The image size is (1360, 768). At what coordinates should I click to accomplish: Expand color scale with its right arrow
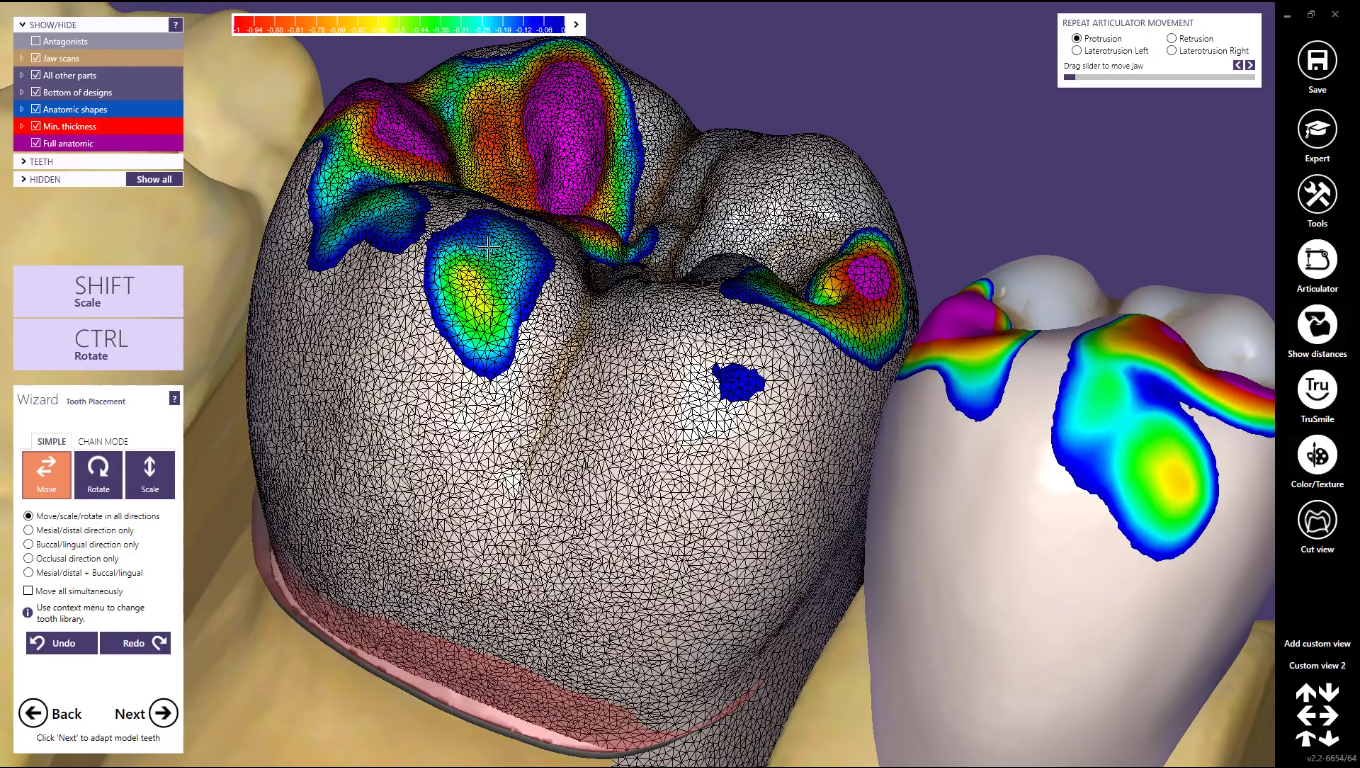[575, 24]
